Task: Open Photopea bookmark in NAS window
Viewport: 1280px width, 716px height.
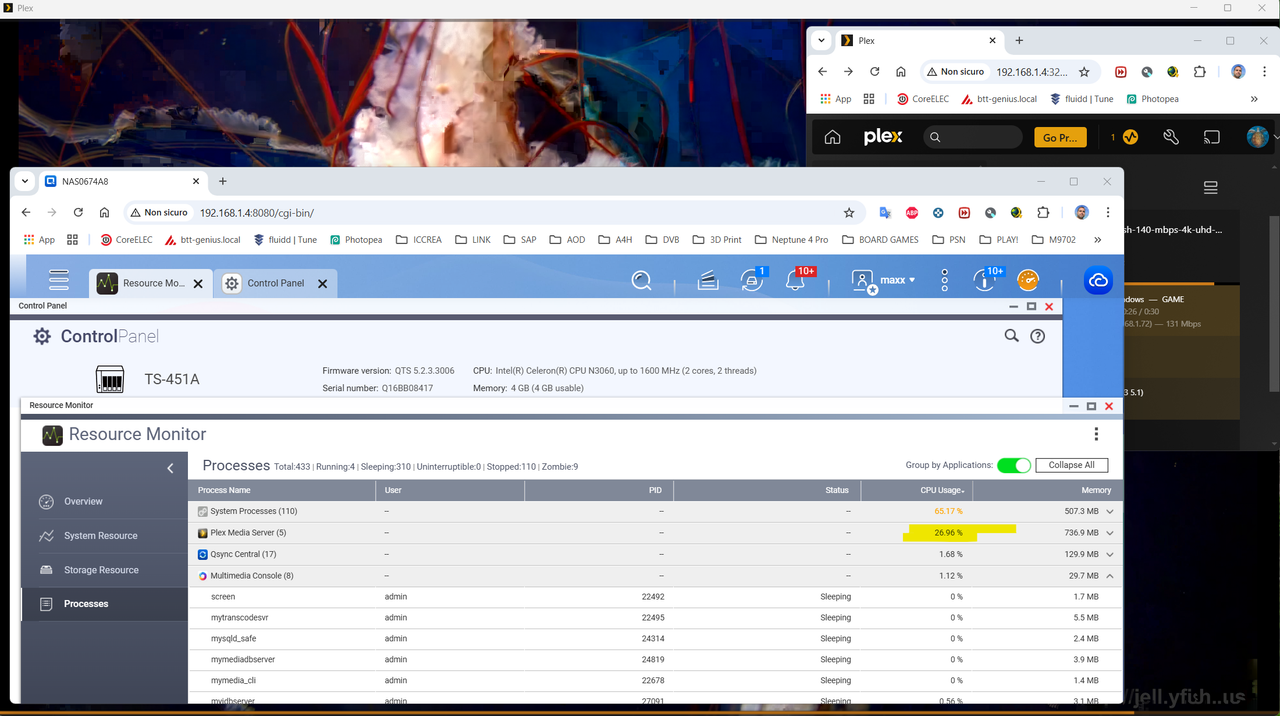Action: tap(356, 240)
